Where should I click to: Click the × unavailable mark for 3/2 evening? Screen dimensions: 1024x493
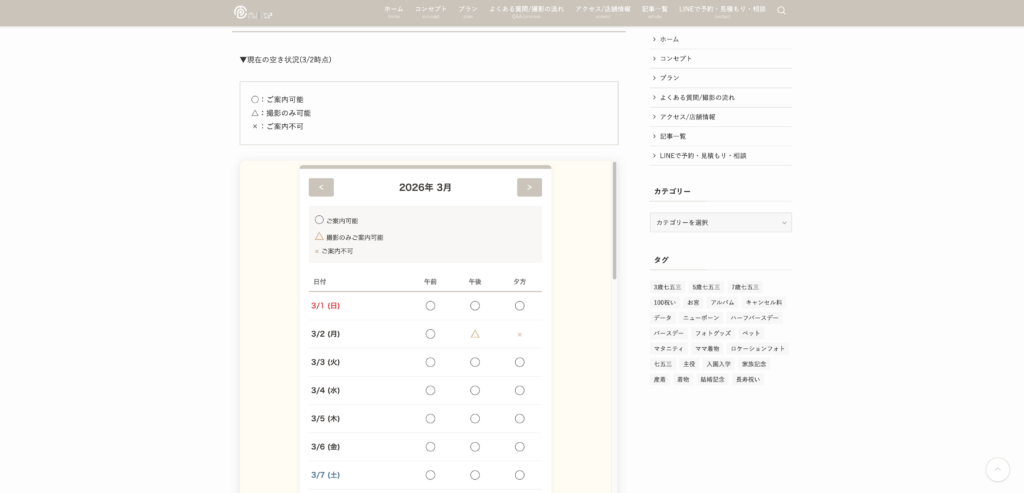point(519,334)
